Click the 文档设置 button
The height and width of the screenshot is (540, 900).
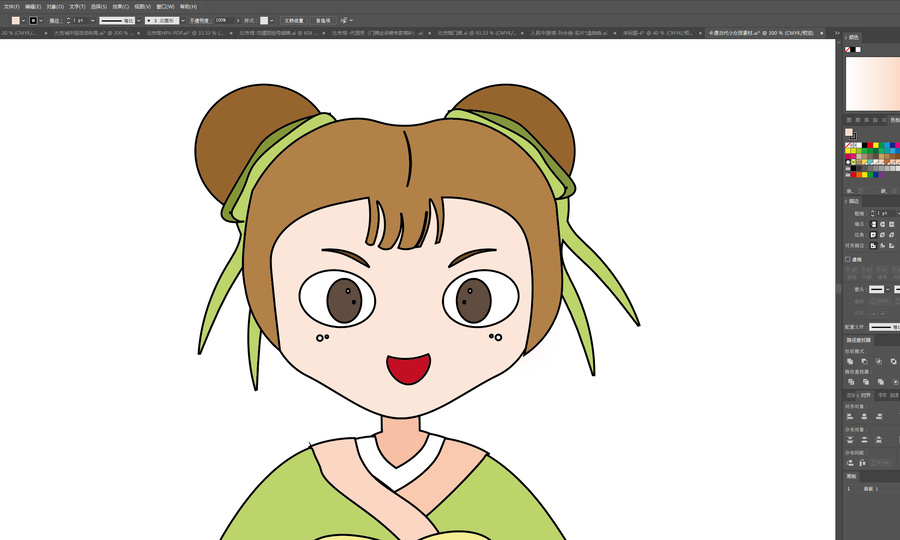point(293,21)
